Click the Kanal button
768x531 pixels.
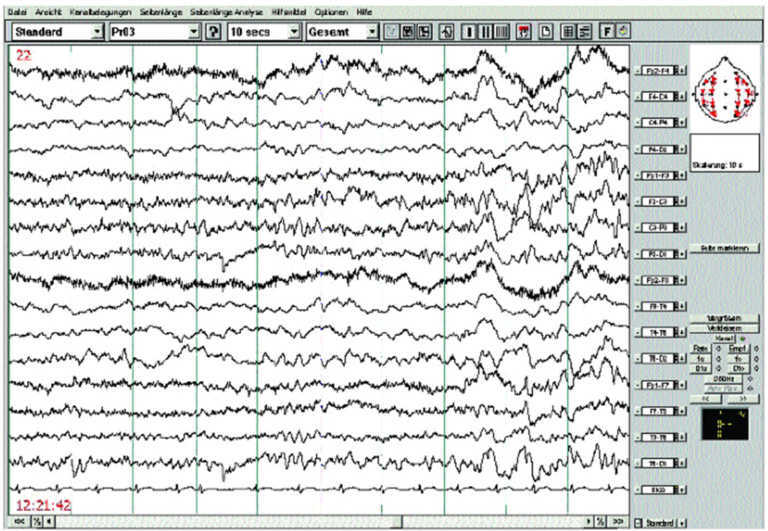(x=724, y=338)
